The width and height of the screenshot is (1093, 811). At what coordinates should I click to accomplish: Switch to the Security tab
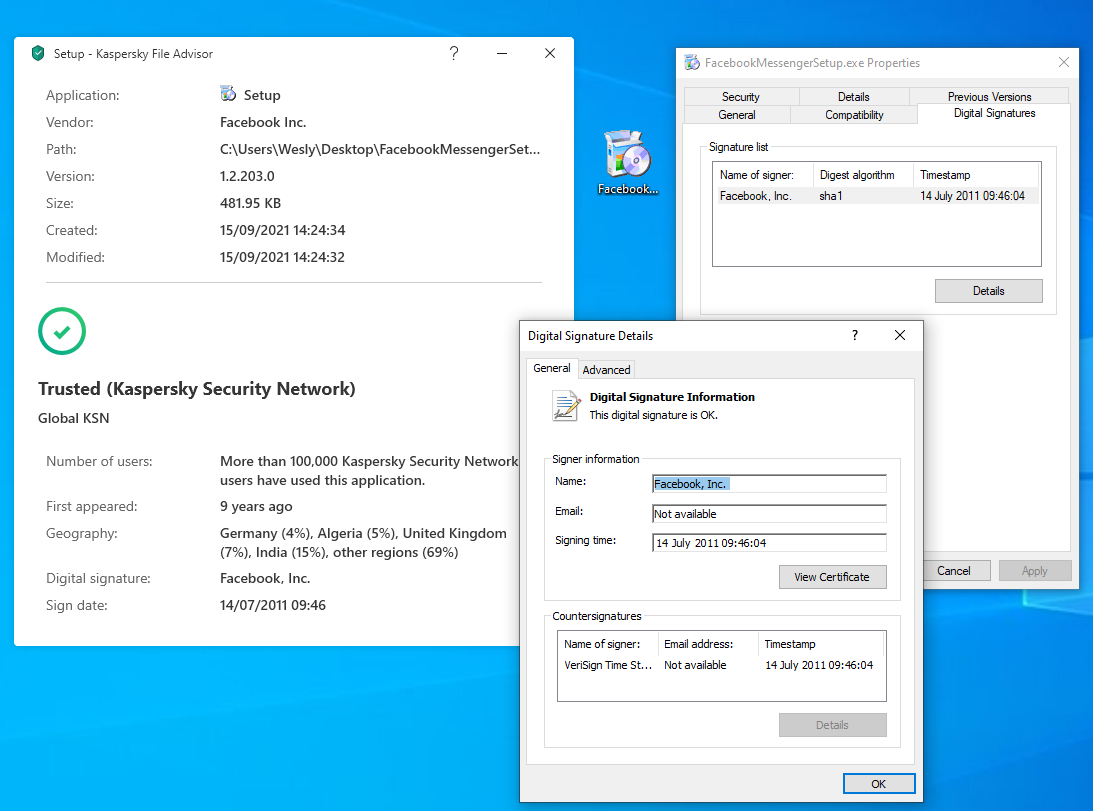(740, 96)
